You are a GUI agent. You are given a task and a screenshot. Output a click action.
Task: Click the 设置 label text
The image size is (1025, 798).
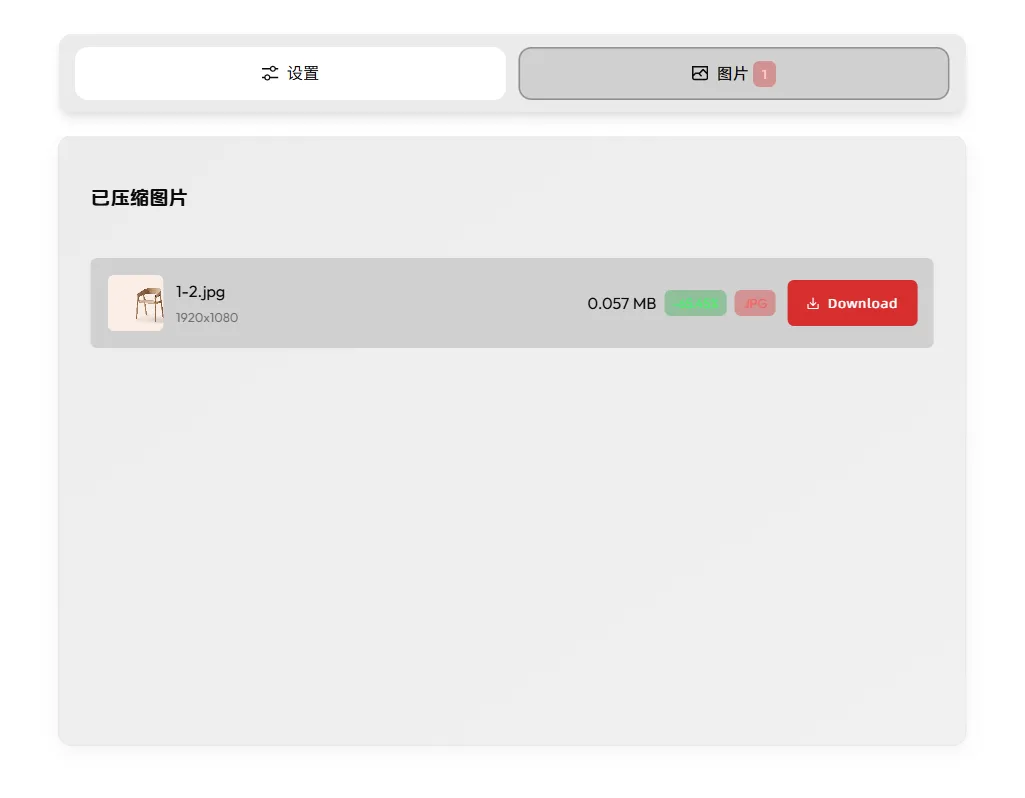pos(303,73)
